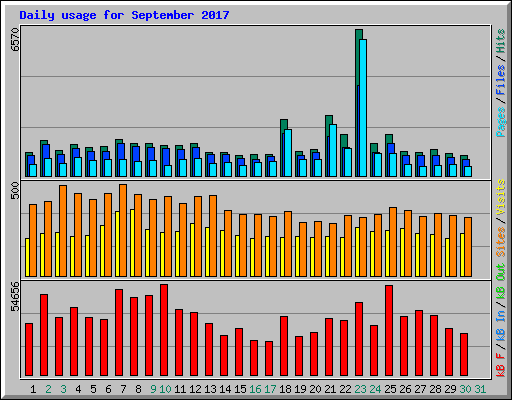Click the cyan Pages bar for day 18
The image size is (512, 400).
coord(288,153)
